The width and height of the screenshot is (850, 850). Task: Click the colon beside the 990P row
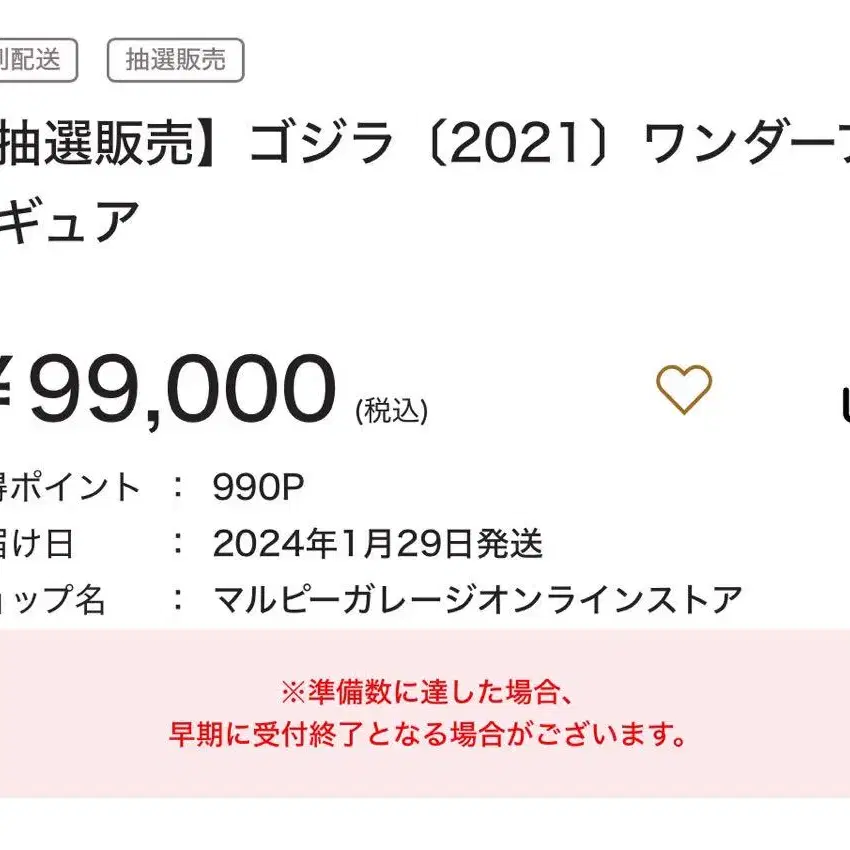pyautogui.click(x=177, y=486)
